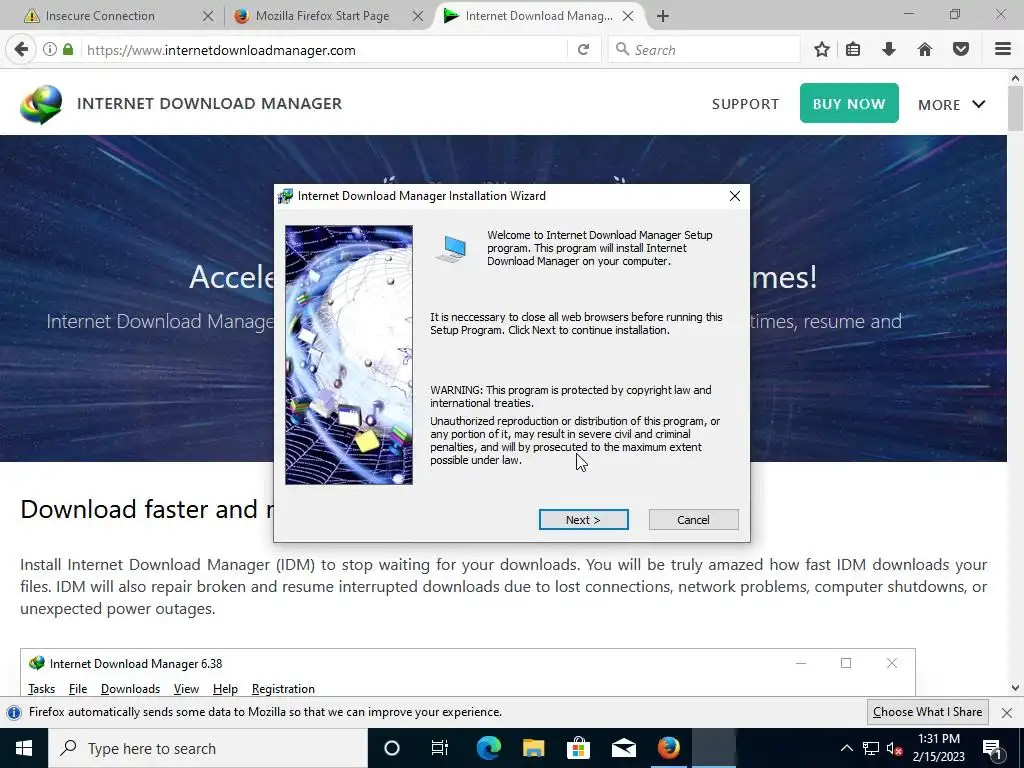Click the page vertical scrollbar thumb
Screen dimensions: 1024x768
(1015, 108)
